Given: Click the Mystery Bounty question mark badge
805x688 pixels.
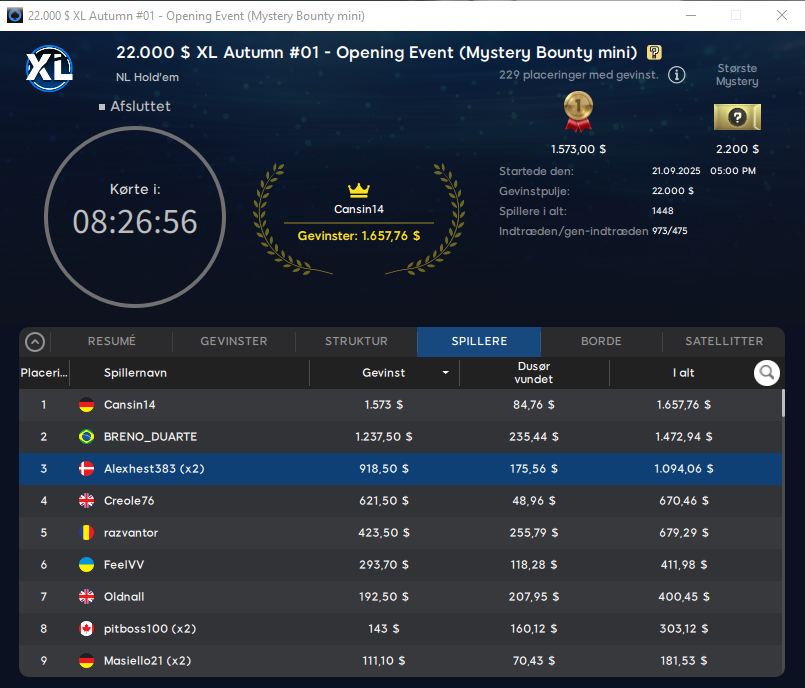Looking at the screenshot, I should tap(654, 53).
